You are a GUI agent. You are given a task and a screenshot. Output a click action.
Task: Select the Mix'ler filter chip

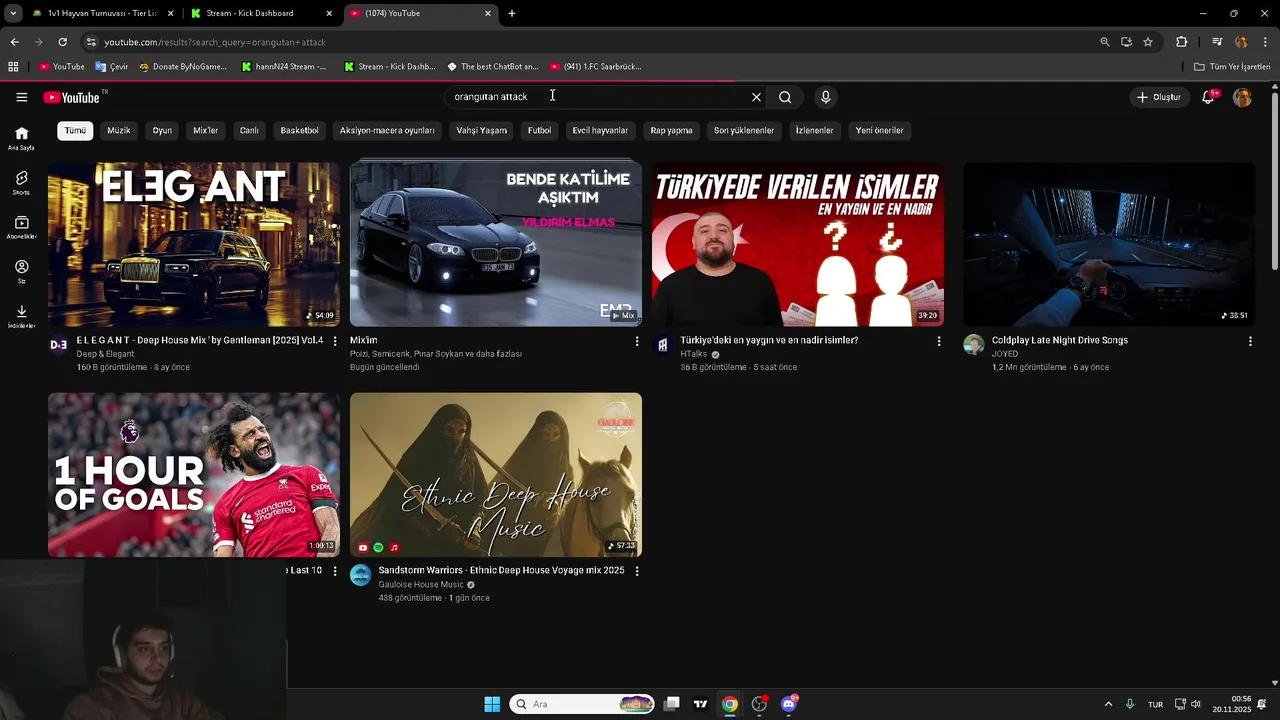(x=205, y=130)
